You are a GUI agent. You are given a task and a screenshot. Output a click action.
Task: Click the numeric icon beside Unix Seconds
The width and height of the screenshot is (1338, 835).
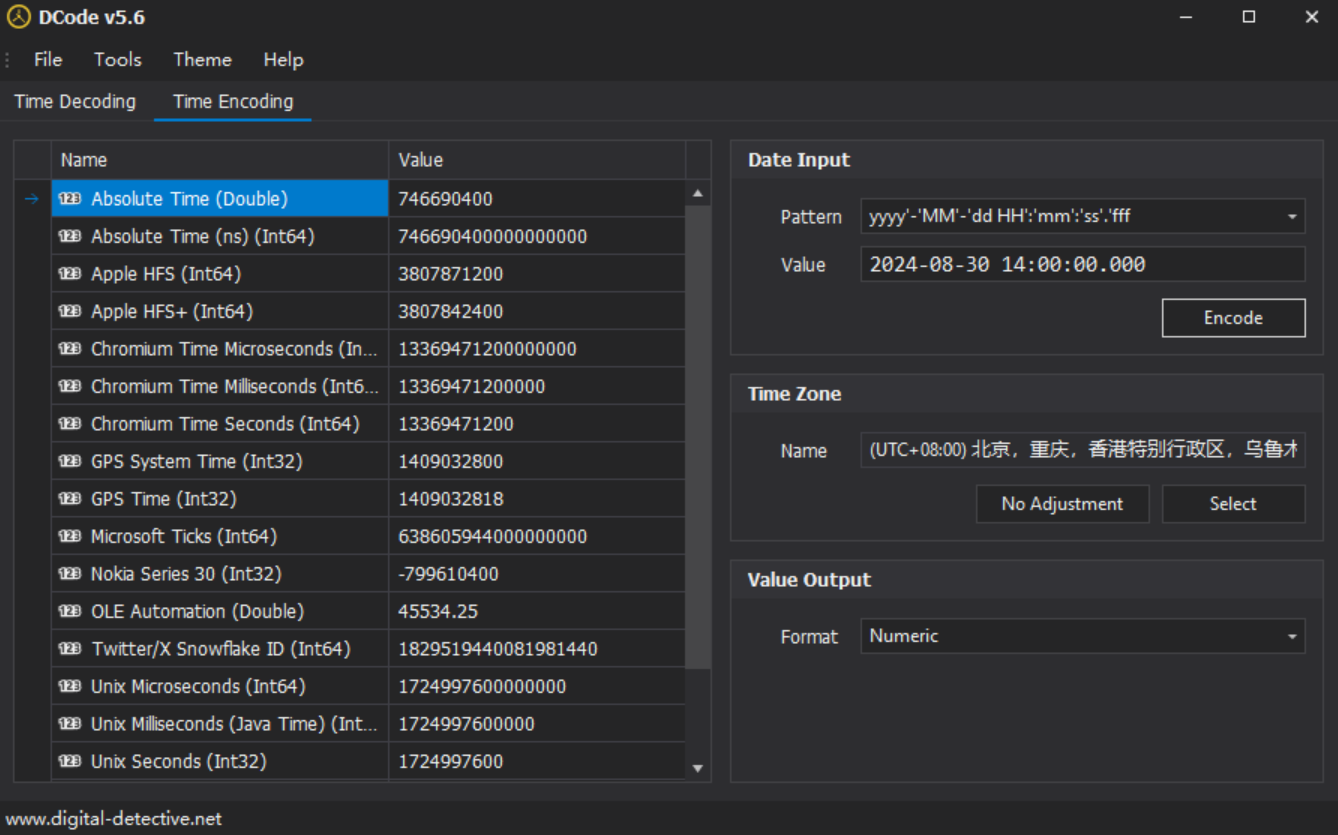(x=70, y=762)
